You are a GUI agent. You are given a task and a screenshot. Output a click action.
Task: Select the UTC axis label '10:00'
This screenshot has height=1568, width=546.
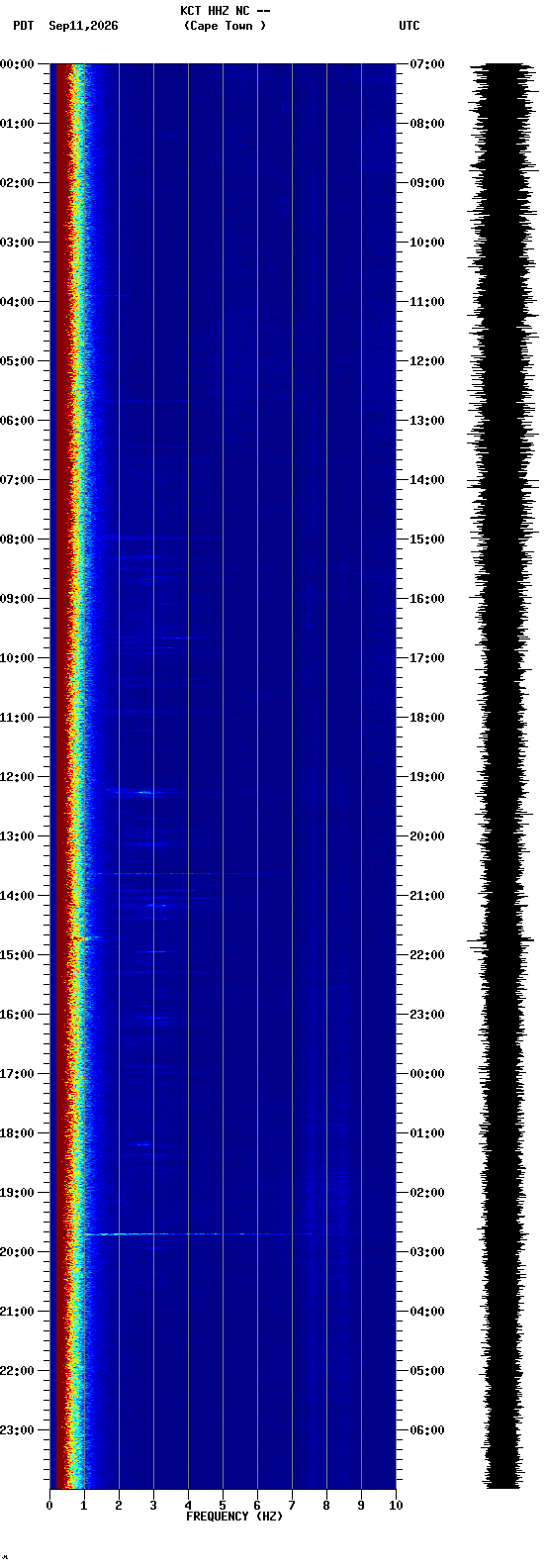pyautogui.click(x=427, y=243)
